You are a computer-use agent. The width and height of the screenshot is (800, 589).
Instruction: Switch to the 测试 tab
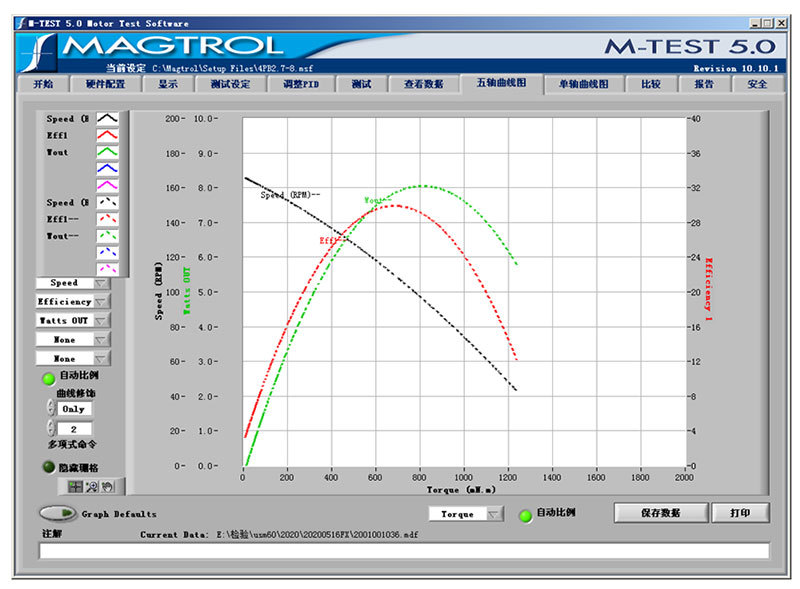(361, 84)
